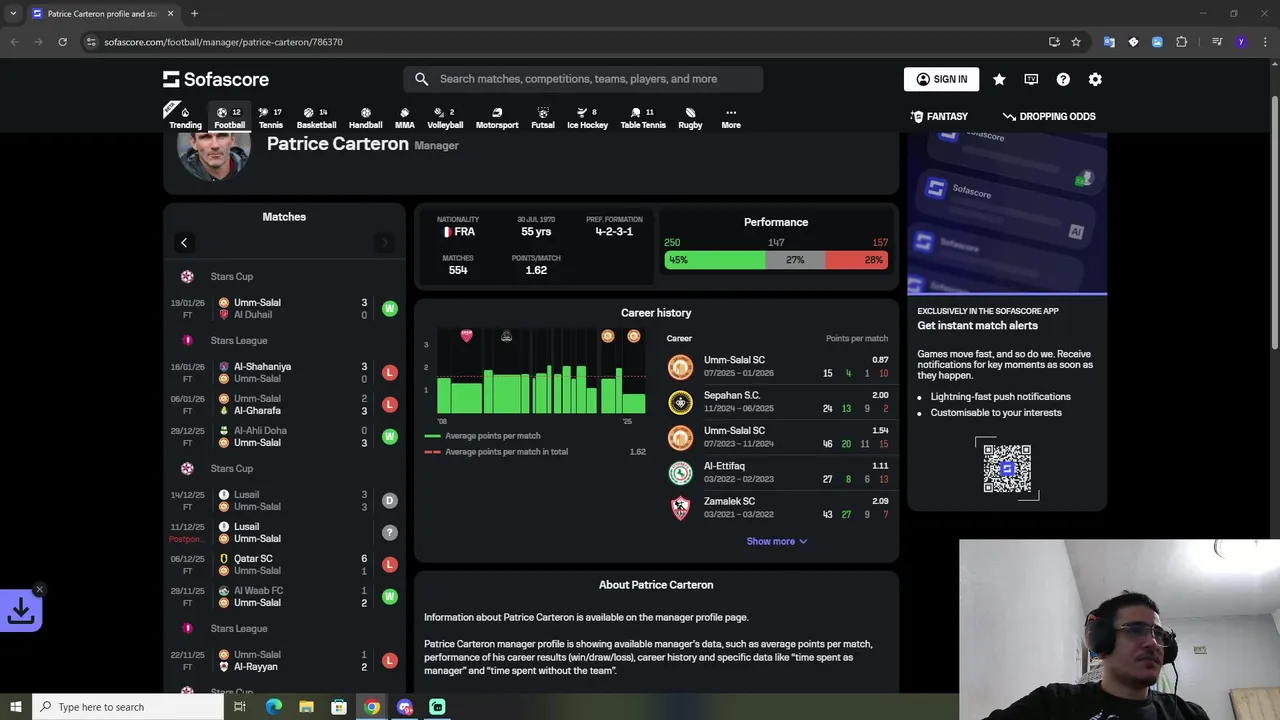Select the Futsal sport tab
The width and height of the screenshot is (1280, 720).
[x=543, y=117]
